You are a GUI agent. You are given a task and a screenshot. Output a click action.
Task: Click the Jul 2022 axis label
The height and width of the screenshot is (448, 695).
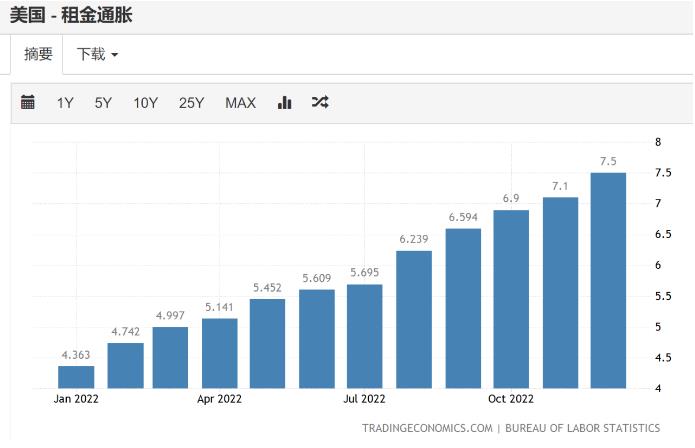pos(364,399)
